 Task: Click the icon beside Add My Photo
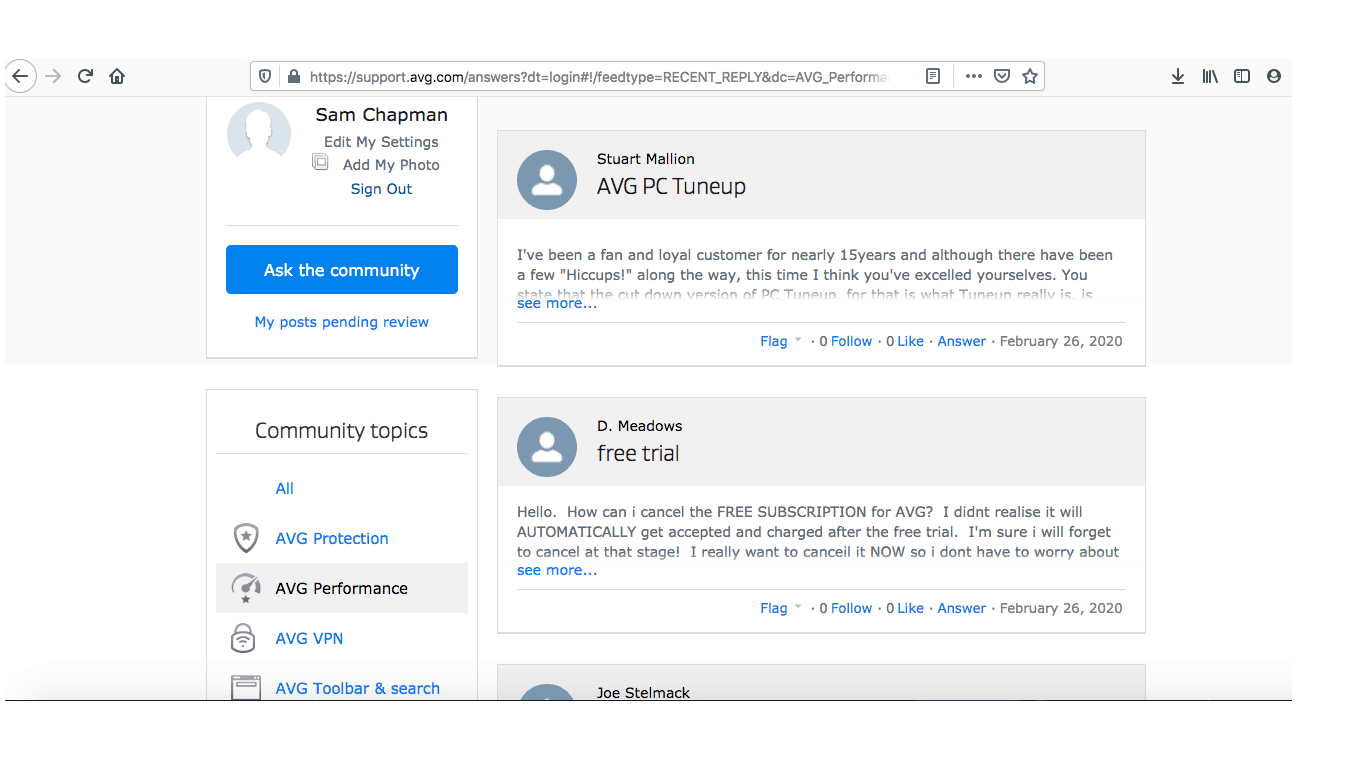(x=320, y=162)
